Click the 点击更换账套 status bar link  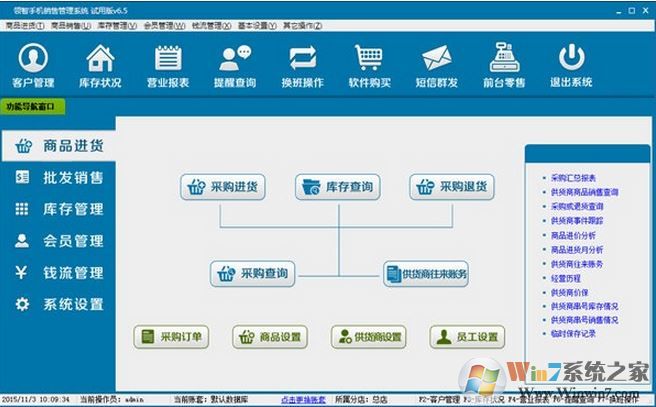tap(303, 399)
